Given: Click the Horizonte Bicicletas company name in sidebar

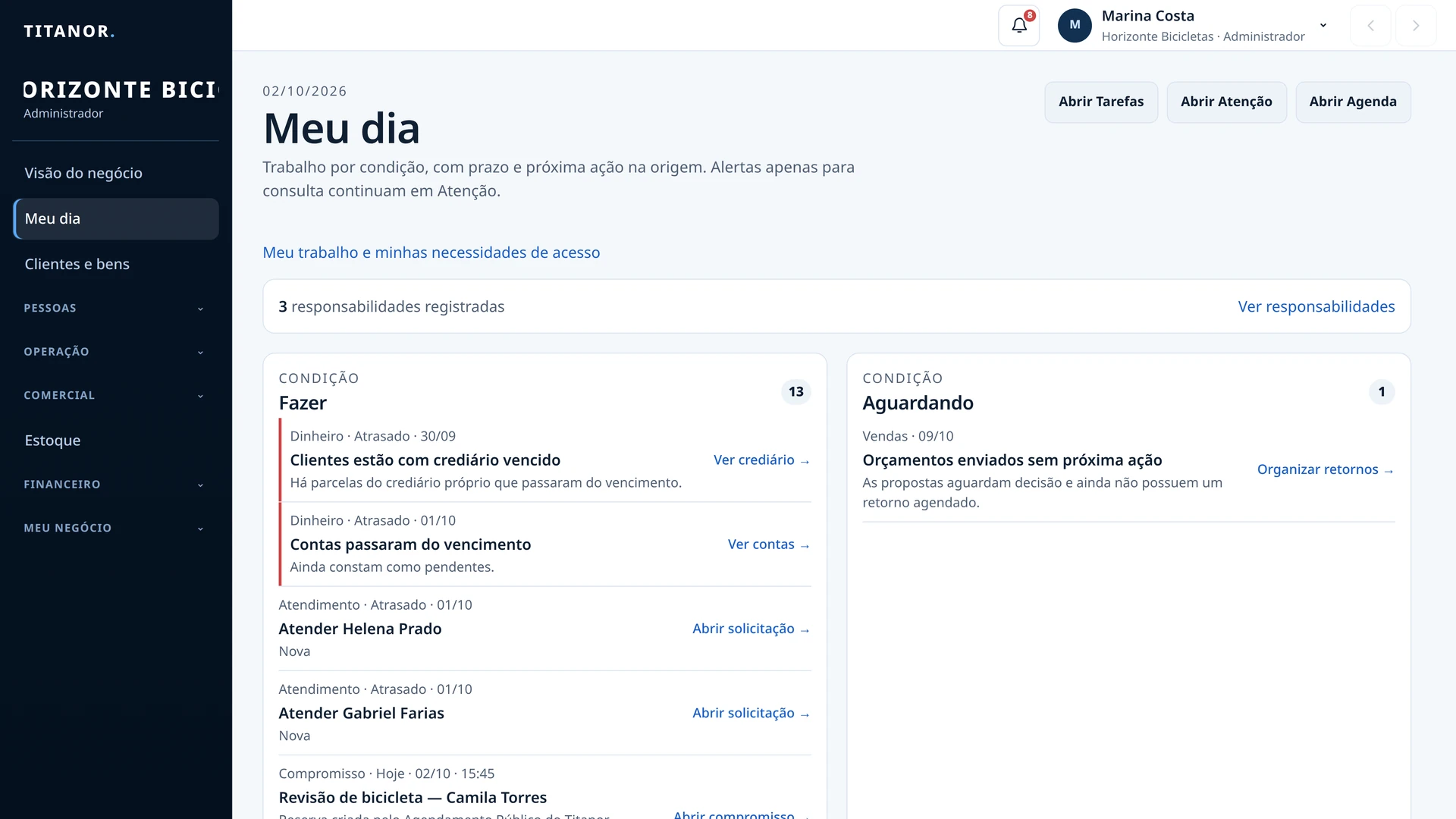Looking at the screenshot, I should 121,89.
